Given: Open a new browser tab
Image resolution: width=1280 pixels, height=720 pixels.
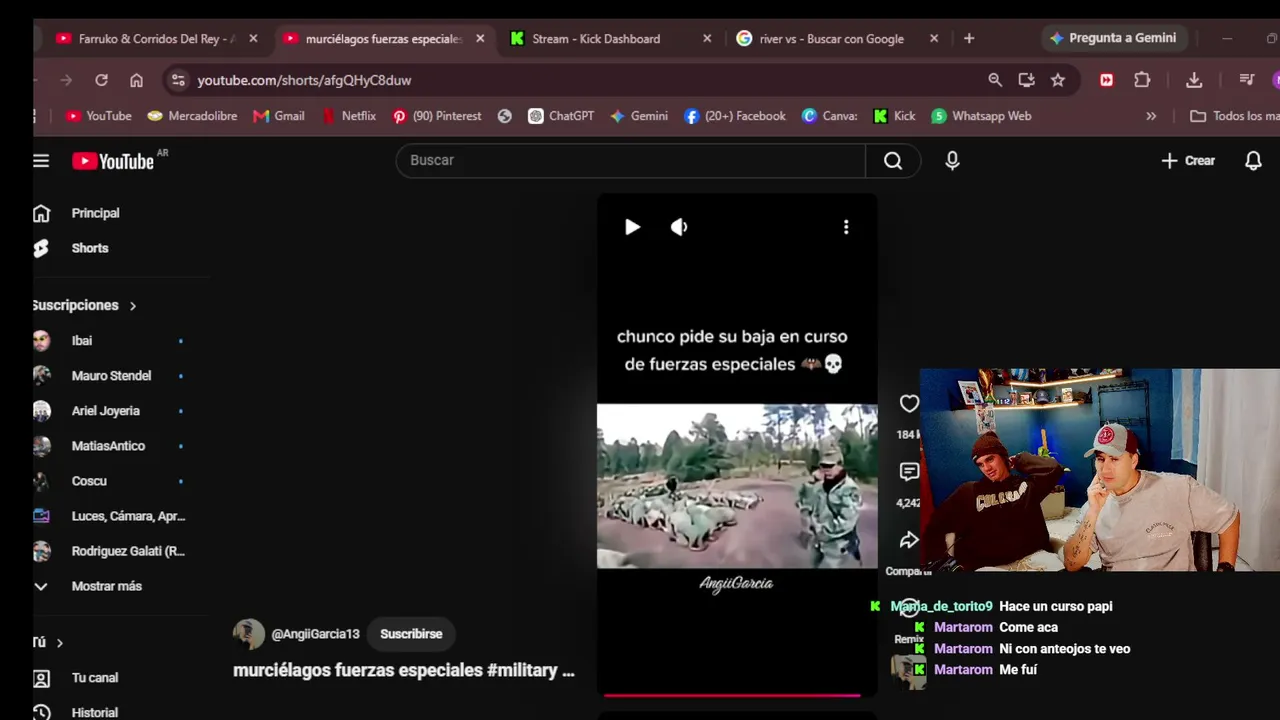Looking at the screenshot, I should point(968,39).
